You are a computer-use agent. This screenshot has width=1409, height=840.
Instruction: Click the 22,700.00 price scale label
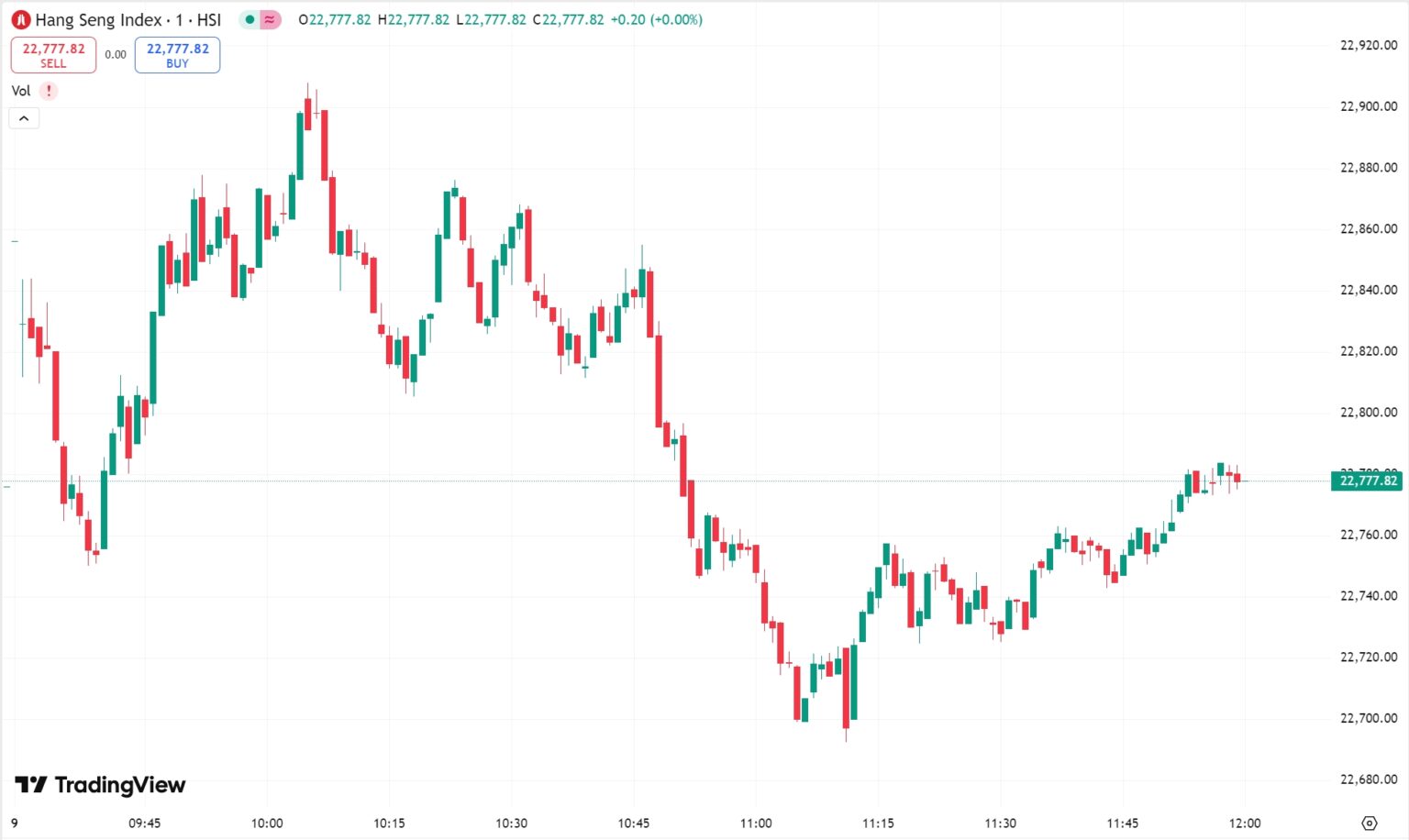click(1369, 718)
